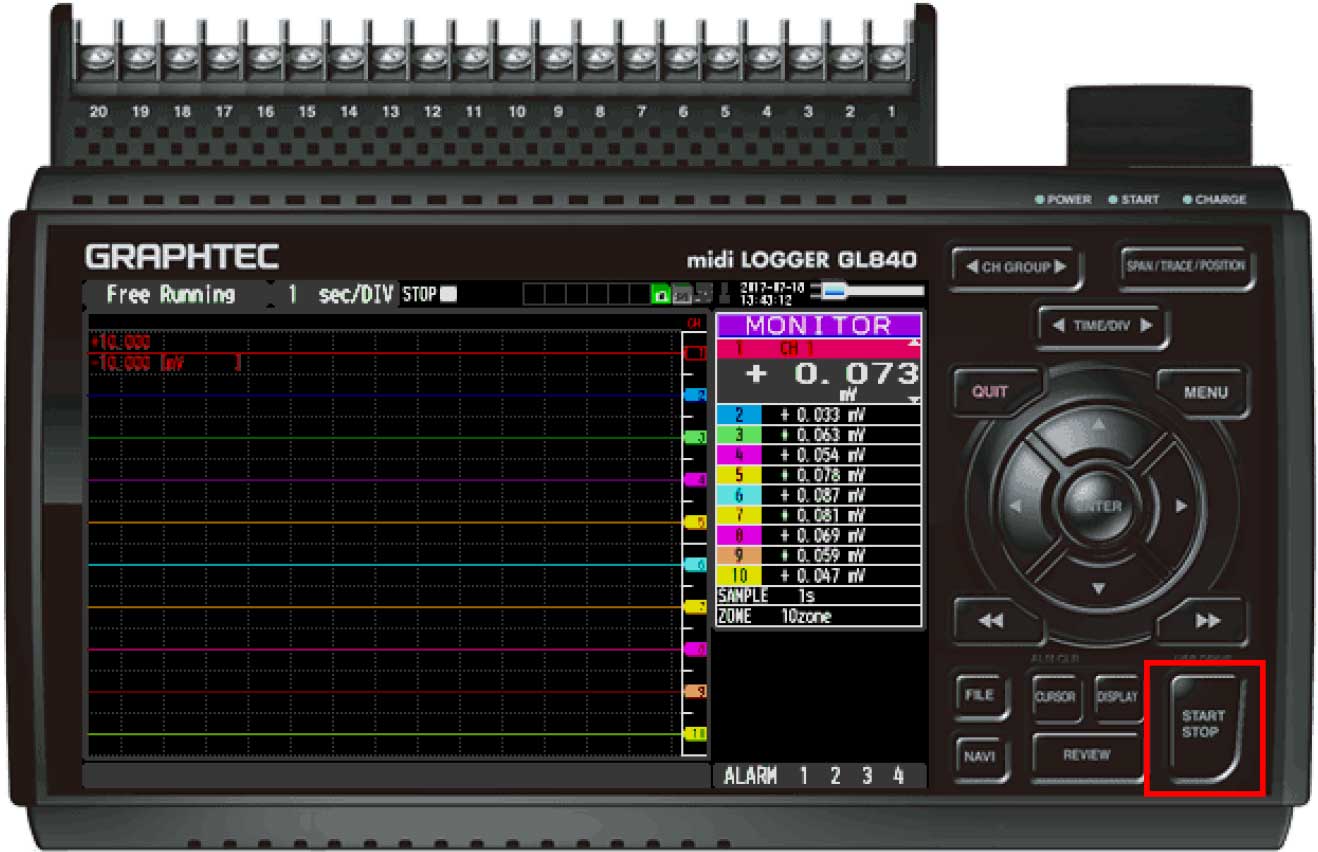Click the blue channel 2 swatch in monitor list
Viewport: 1318px width, 852px height.
(x=739, y=415)
